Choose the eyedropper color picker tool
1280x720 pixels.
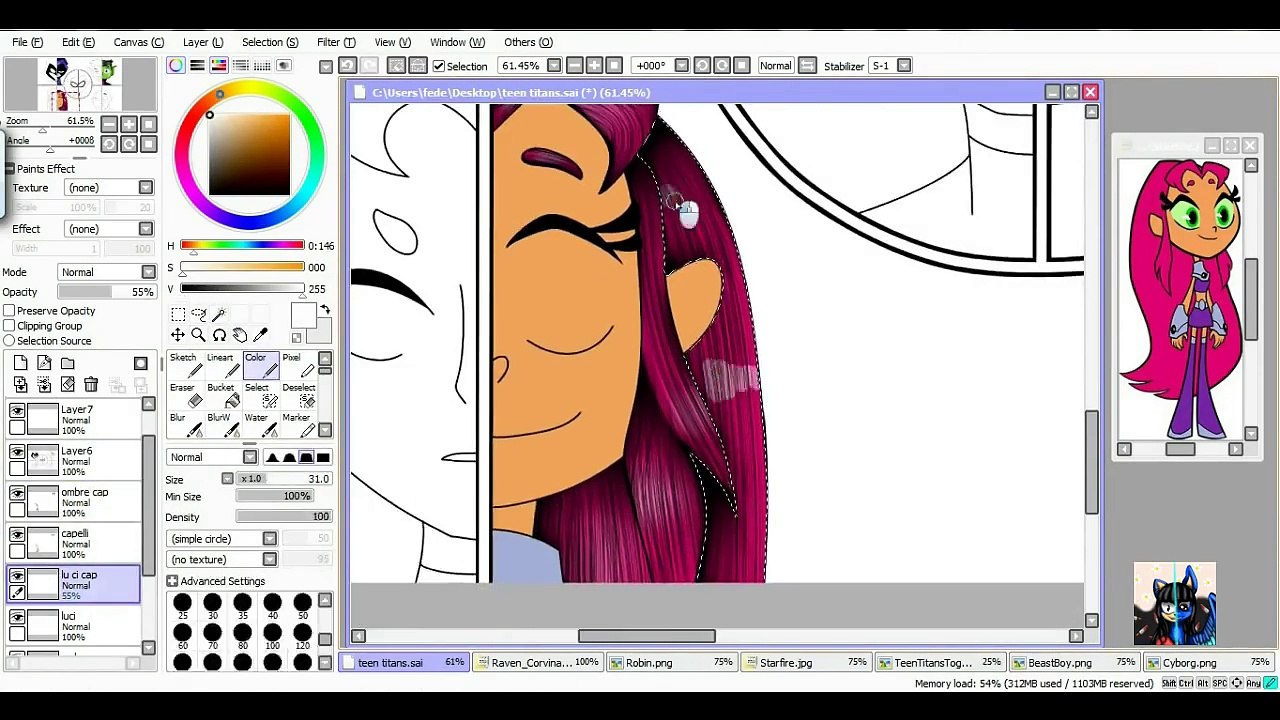click(x=261, y=336)
